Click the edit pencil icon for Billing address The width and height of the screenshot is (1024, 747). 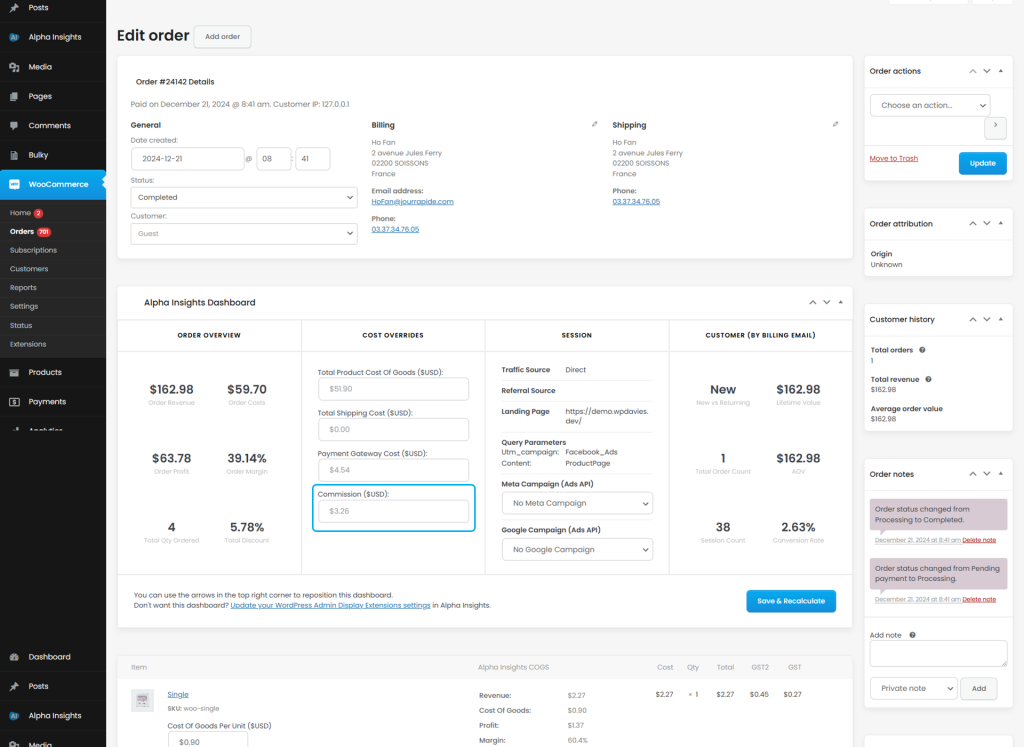(595, 123)
